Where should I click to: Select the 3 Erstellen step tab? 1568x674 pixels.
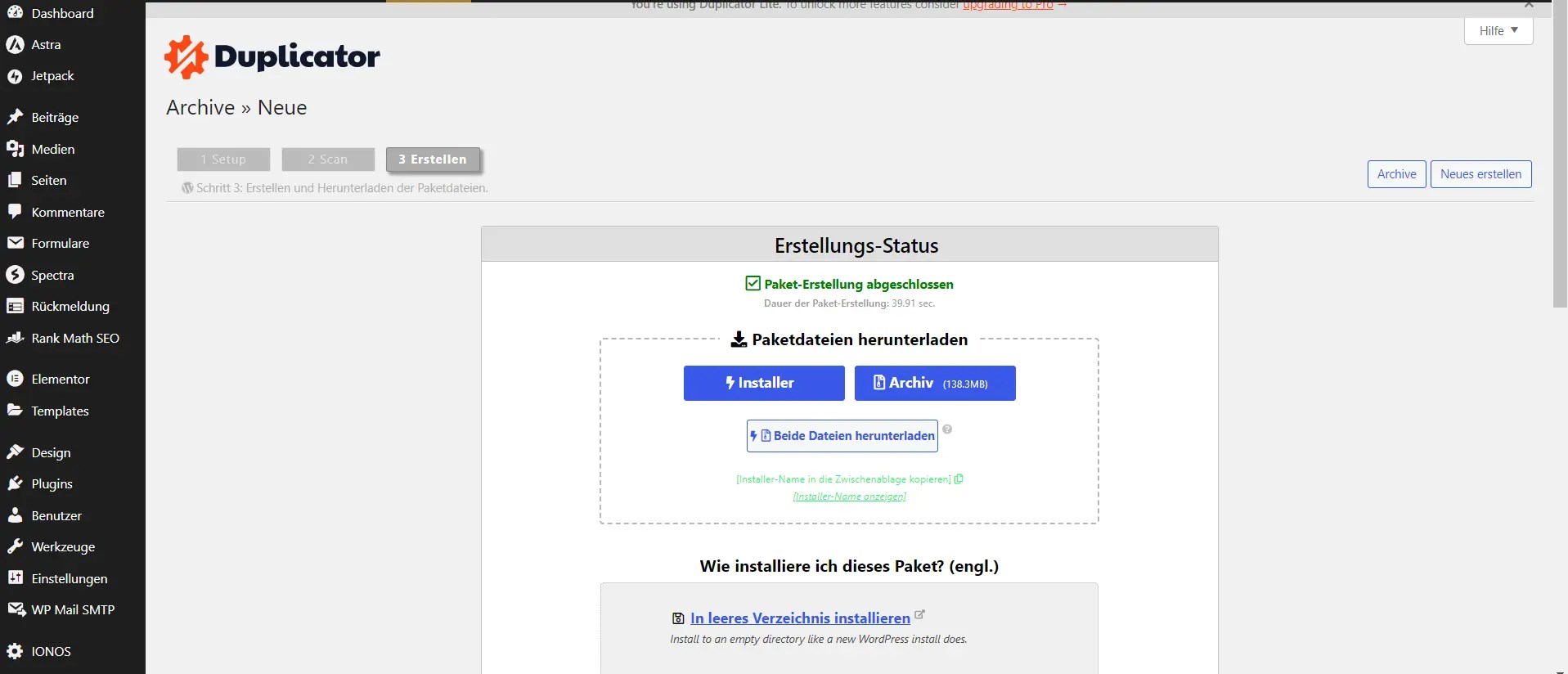(433, 160)
